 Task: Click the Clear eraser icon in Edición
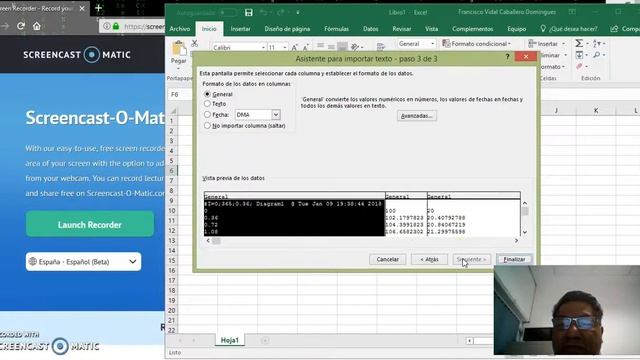coord(579,66)
